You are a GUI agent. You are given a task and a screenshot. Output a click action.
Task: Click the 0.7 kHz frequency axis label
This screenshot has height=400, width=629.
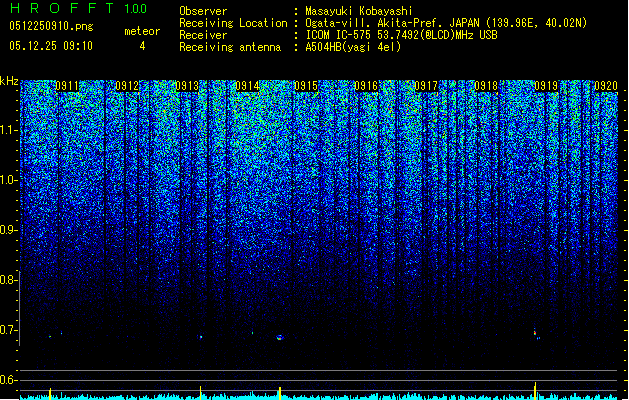click(9, 330)
